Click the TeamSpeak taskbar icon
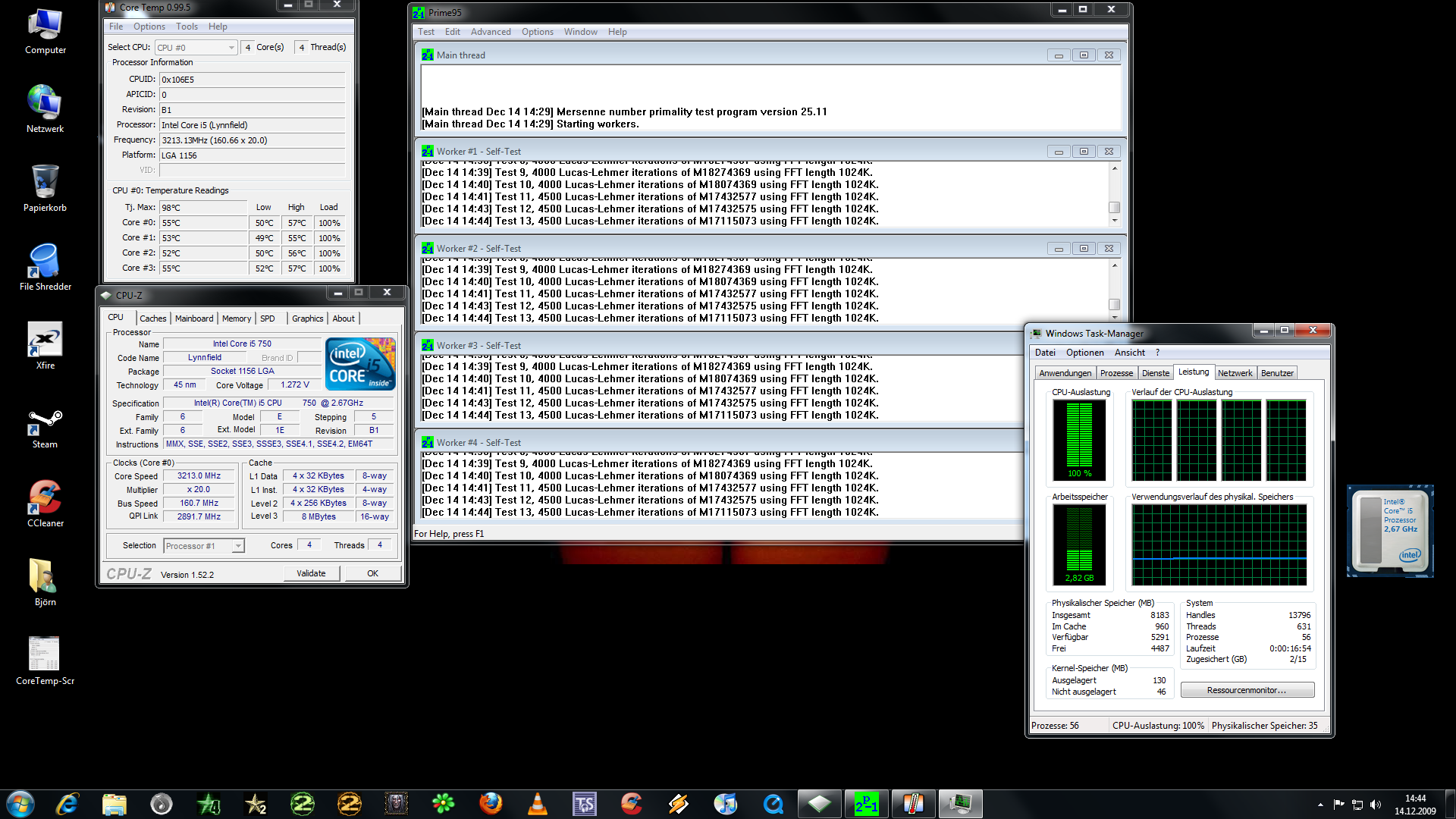This screenshot has width=1456, height=819. click(x=585, y=804)
